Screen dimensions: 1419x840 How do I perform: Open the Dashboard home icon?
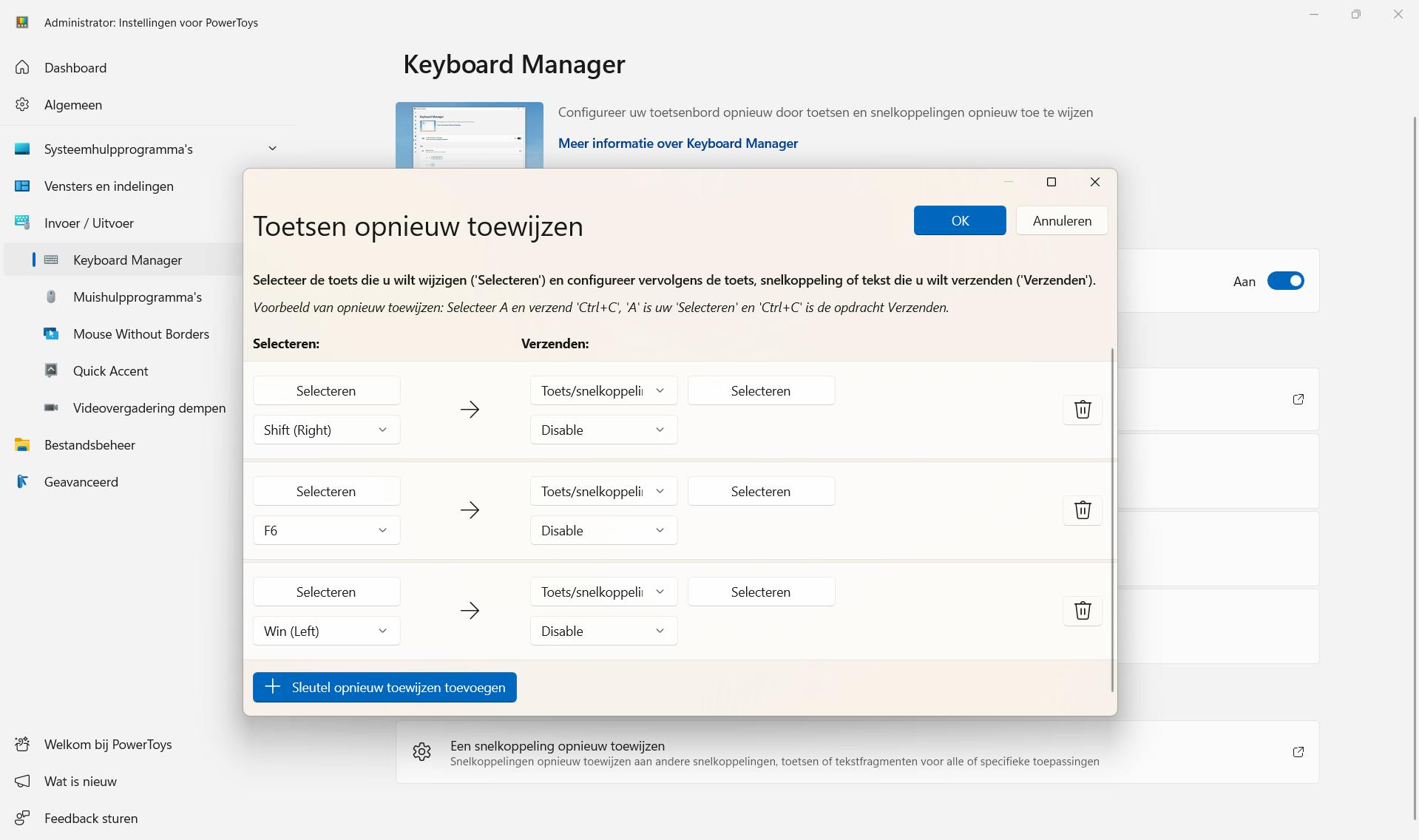tap(22, 68)
